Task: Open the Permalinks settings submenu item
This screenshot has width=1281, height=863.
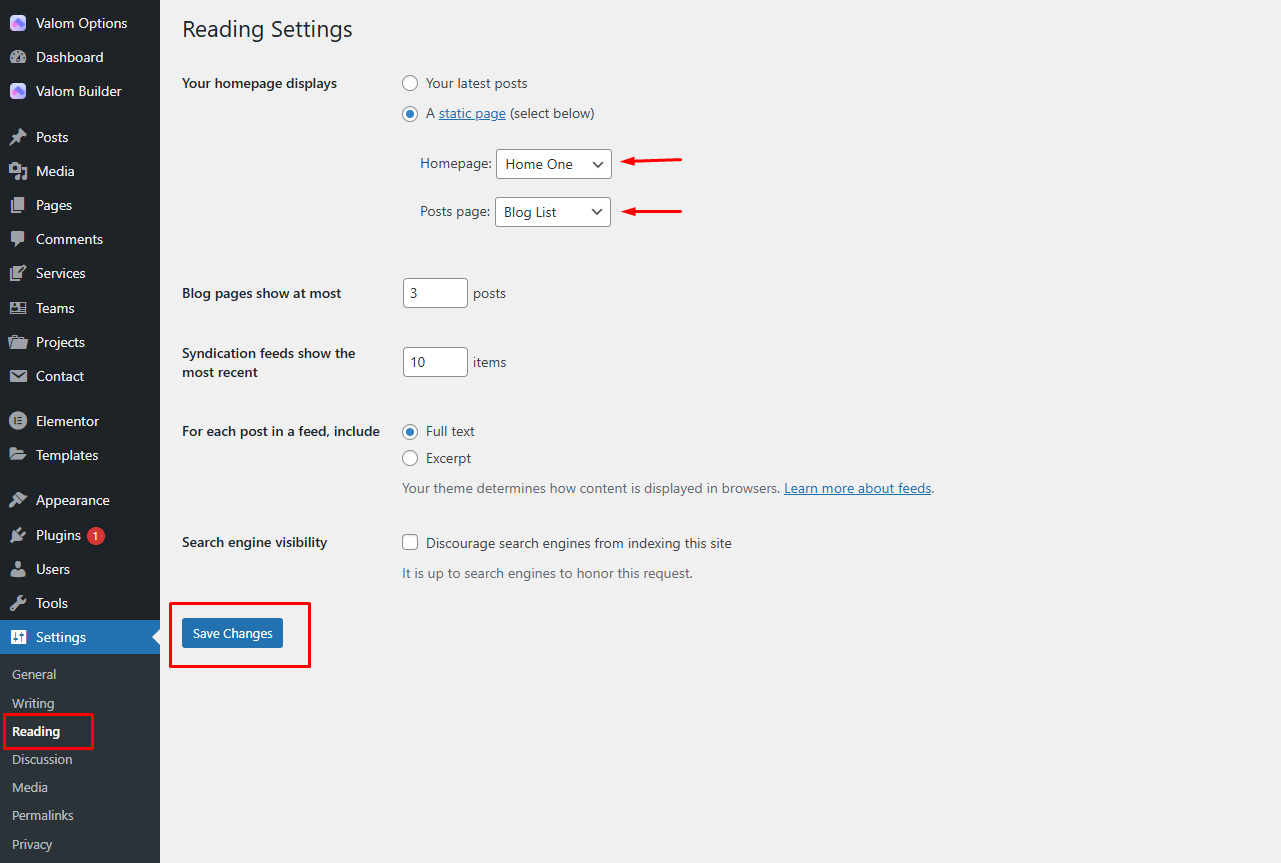Action: pos(43,815)
